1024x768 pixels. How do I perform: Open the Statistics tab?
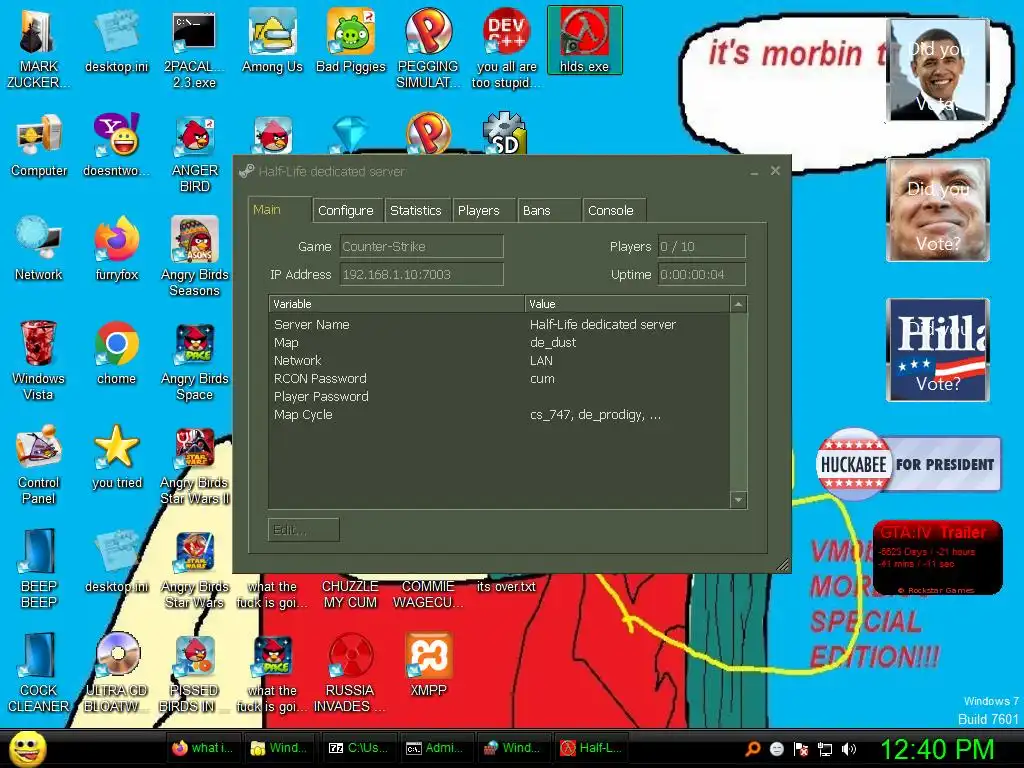click(x=417, y=210)
